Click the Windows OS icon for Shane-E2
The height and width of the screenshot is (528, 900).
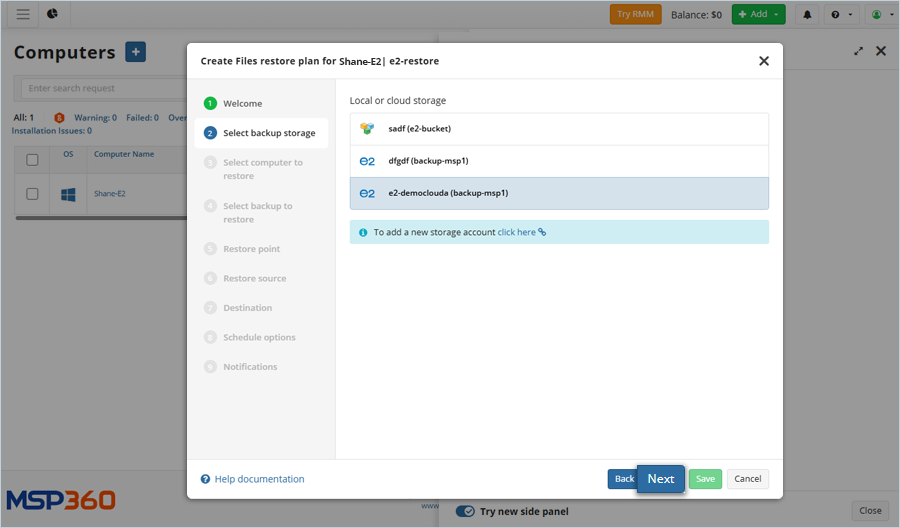68,194
